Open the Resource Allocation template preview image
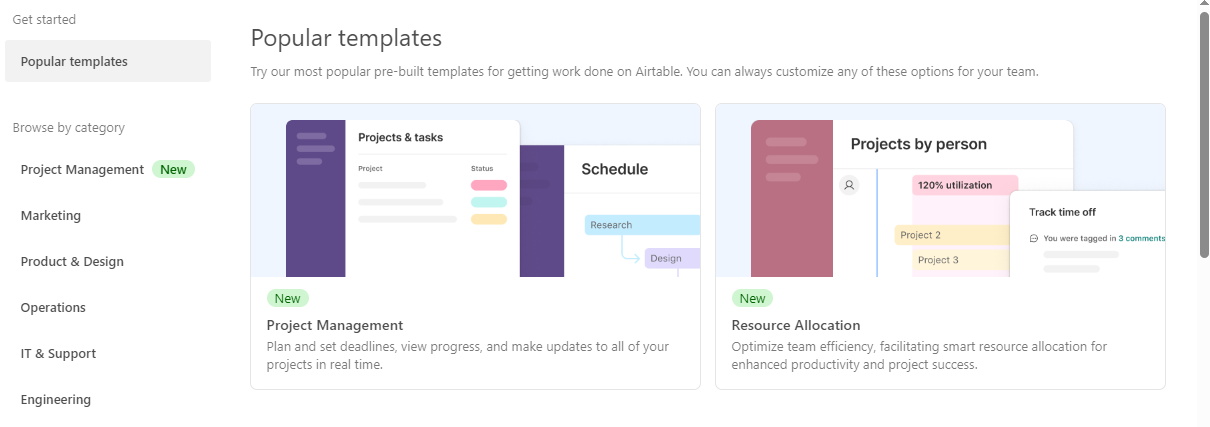Screen dimensions: 1210x427 click(x=940, y=190)
